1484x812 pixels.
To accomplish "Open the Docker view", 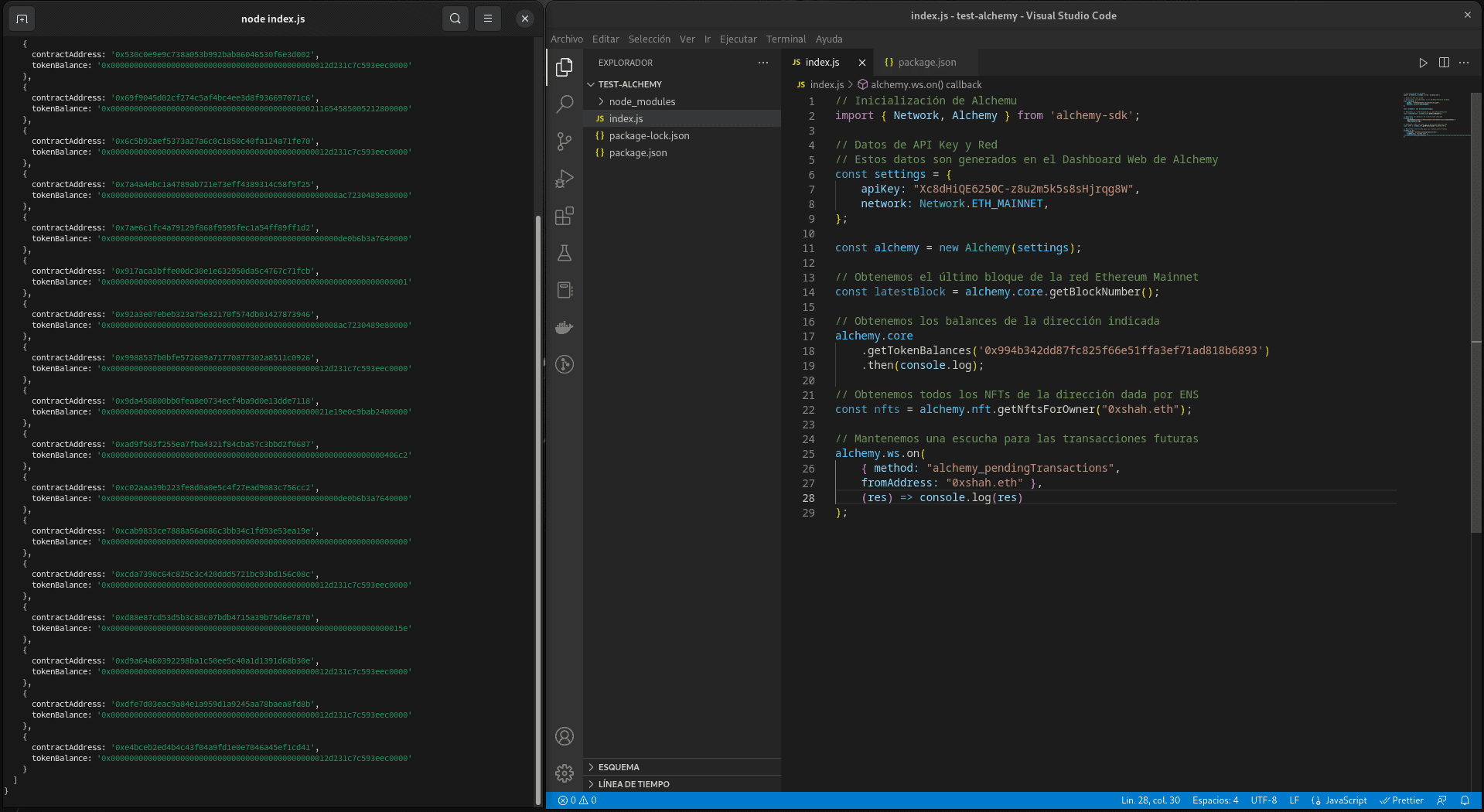I will [565, 327].
